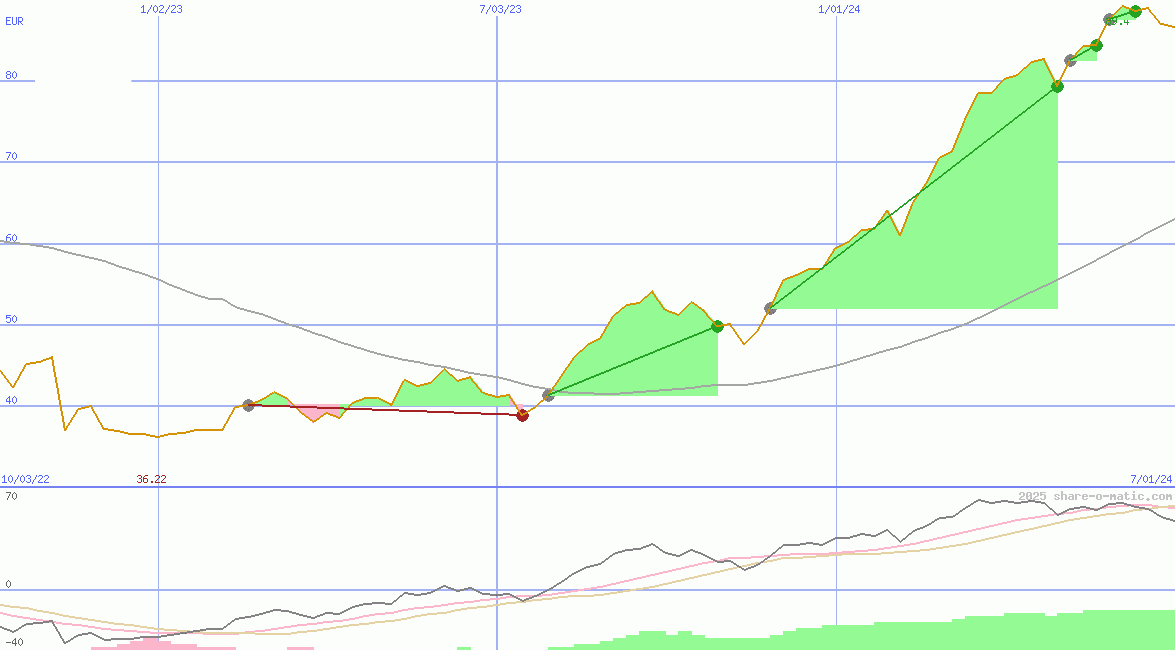The height and width of the screenshot is (650, 1175).
Task: Click the red sell marker dot
Action: point(522,415)
